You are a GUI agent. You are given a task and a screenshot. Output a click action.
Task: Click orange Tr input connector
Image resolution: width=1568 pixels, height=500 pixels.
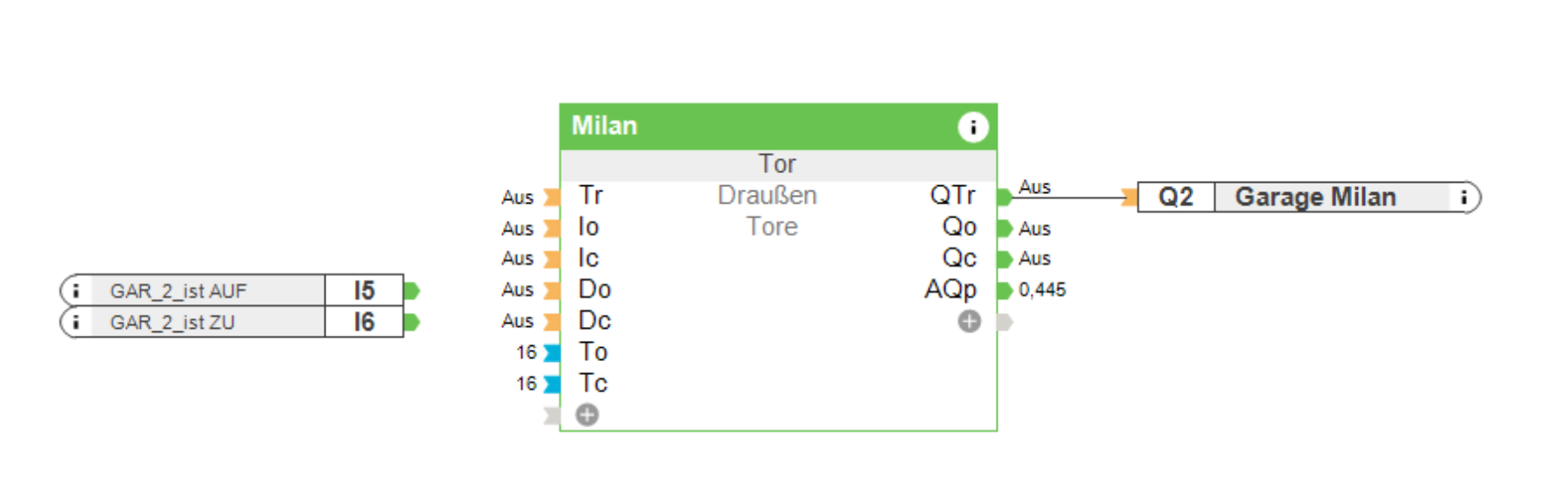pyautogui.click(x=551, y=197)
